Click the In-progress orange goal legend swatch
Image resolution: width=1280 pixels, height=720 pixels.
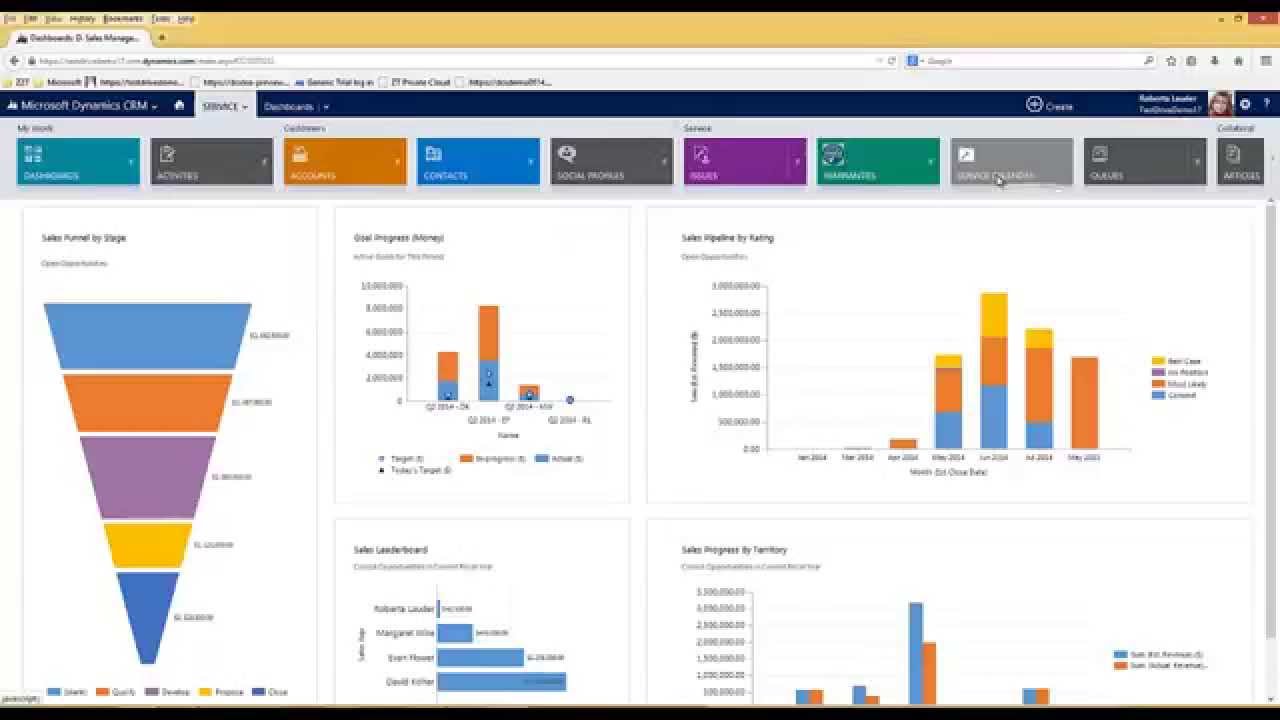pyautogui.click(x=466, y=458)
